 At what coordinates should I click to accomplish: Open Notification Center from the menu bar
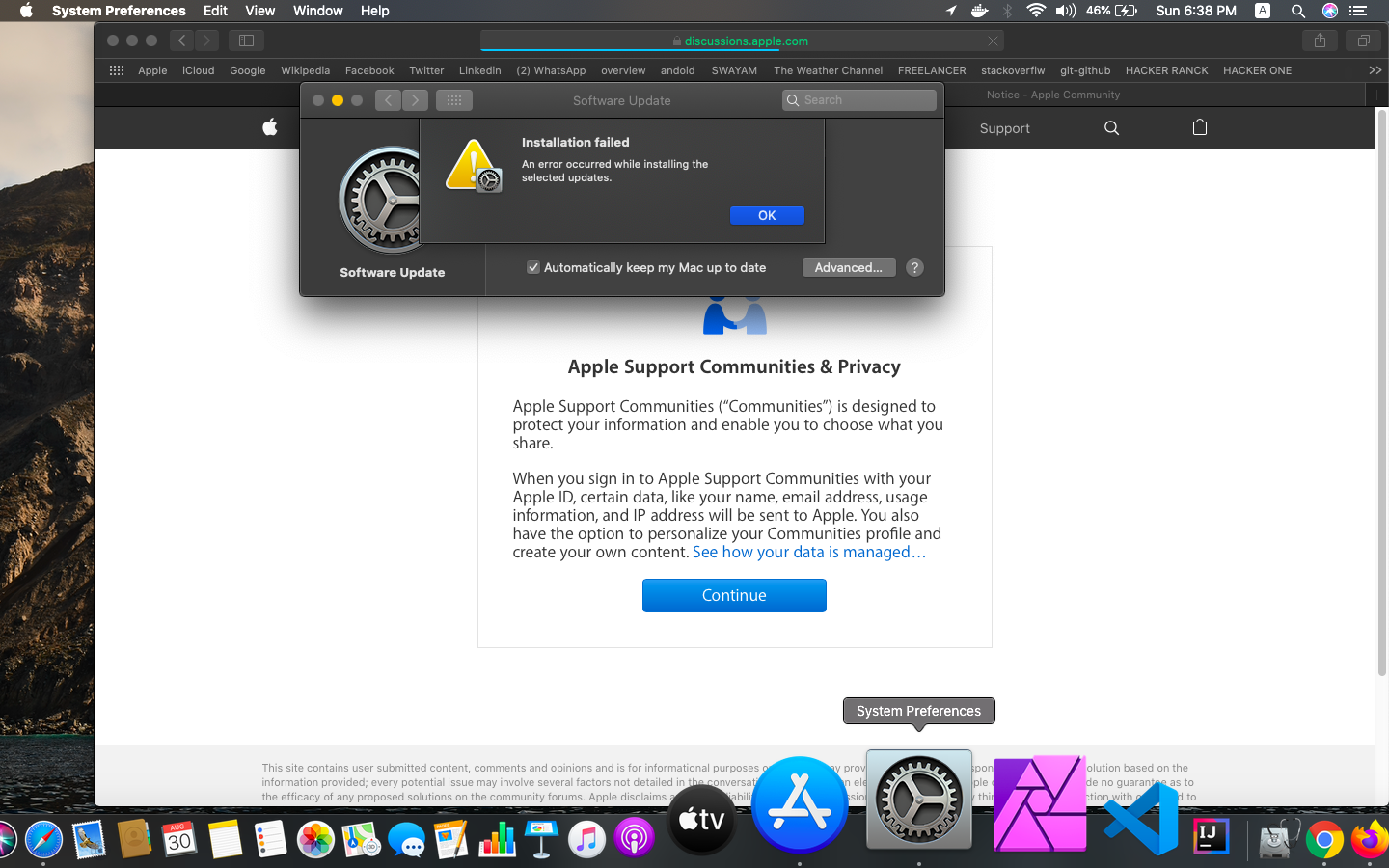click(1358, 11)
